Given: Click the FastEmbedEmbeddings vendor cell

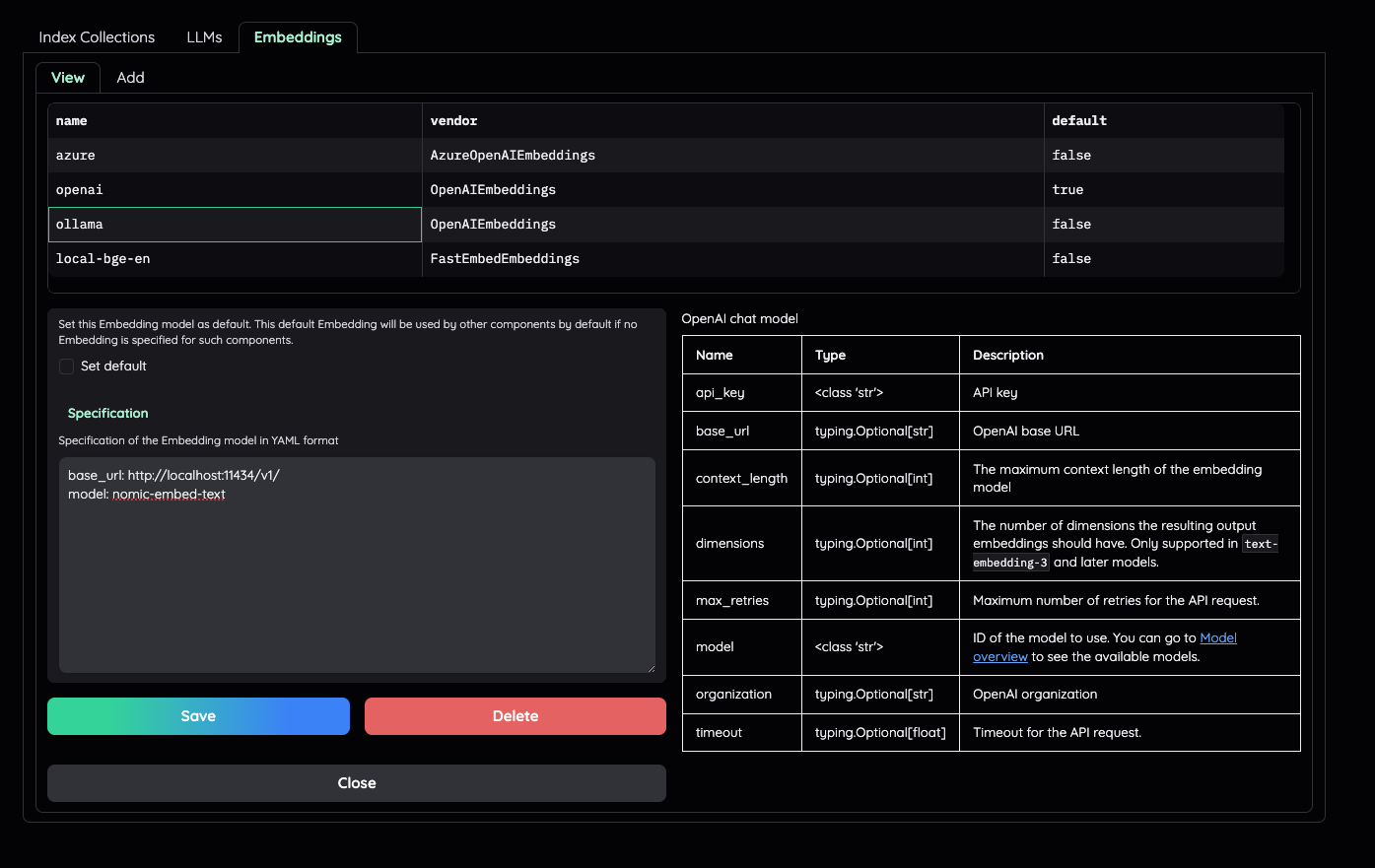Looking at the screenshot, I should click(731, 259).
